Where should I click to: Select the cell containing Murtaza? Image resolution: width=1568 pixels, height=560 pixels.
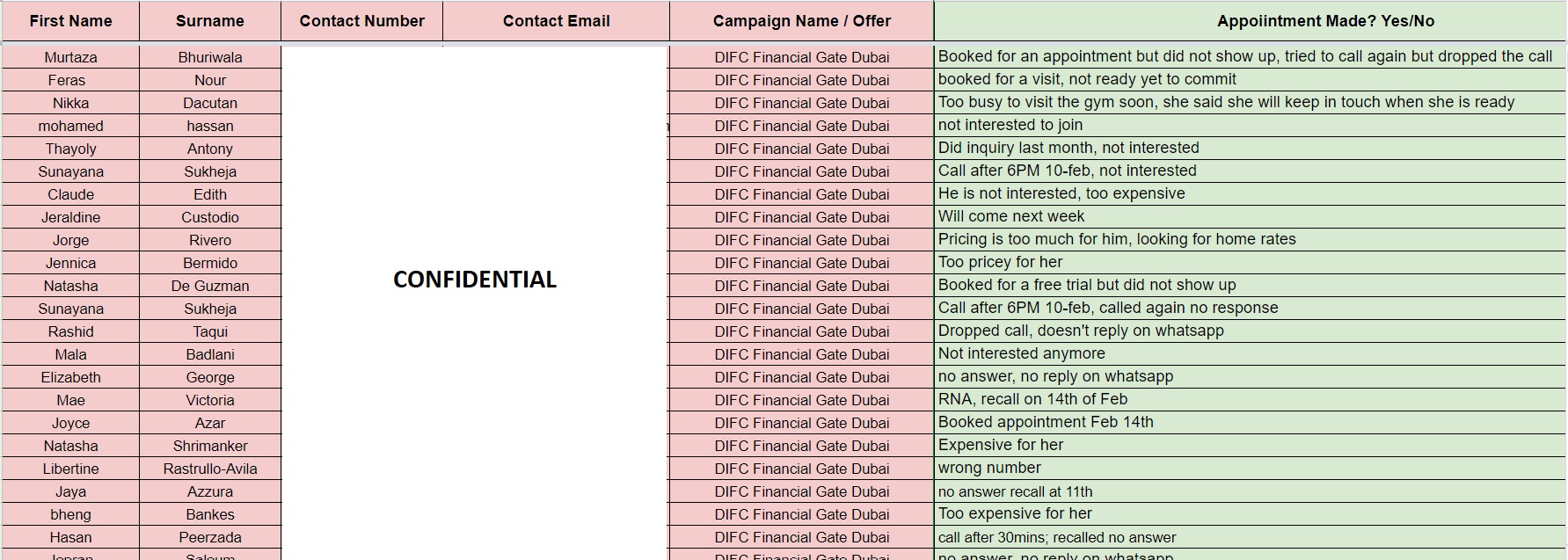coord(70,57)
